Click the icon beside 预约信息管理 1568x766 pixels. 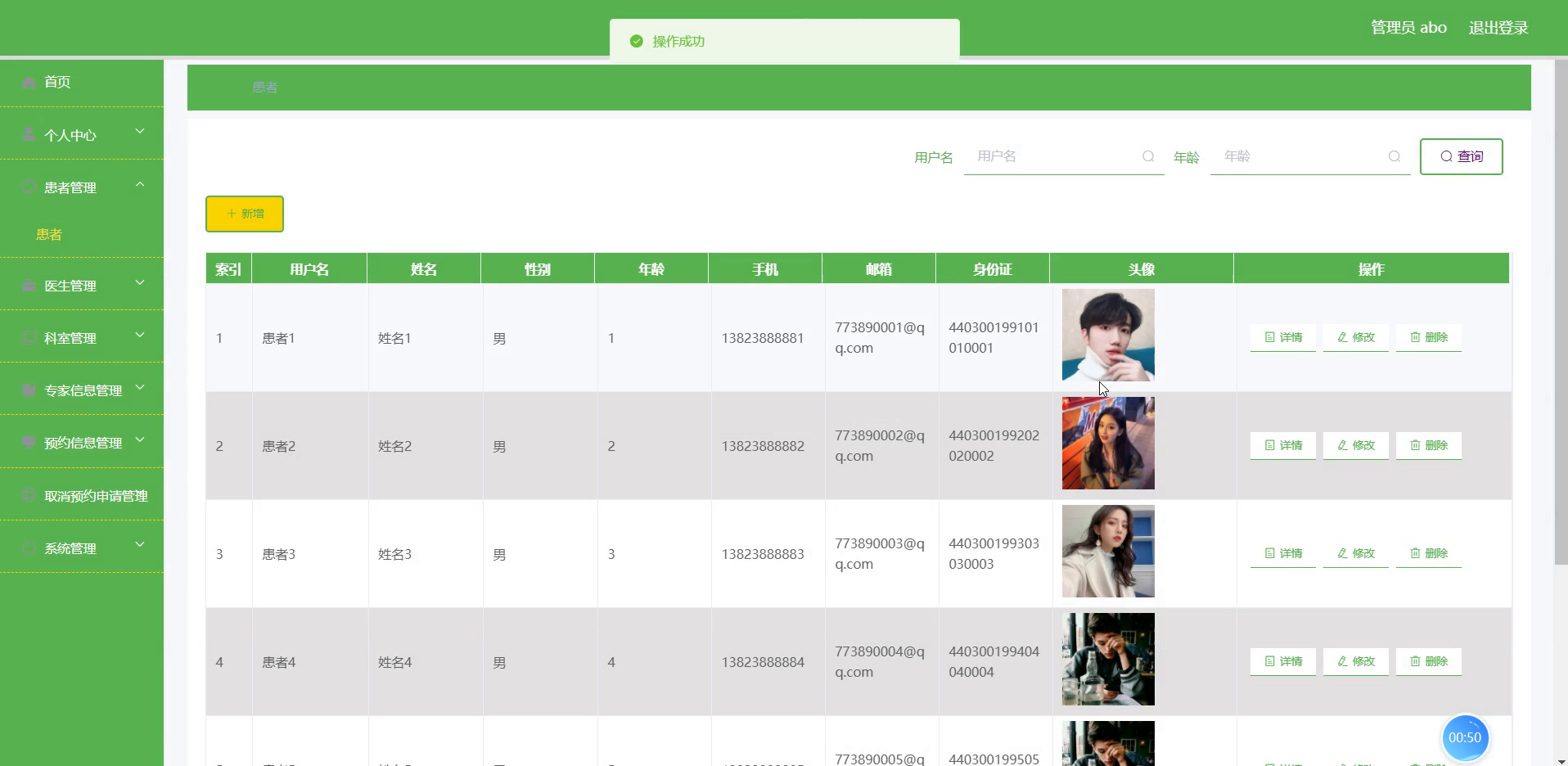(29, 443)
